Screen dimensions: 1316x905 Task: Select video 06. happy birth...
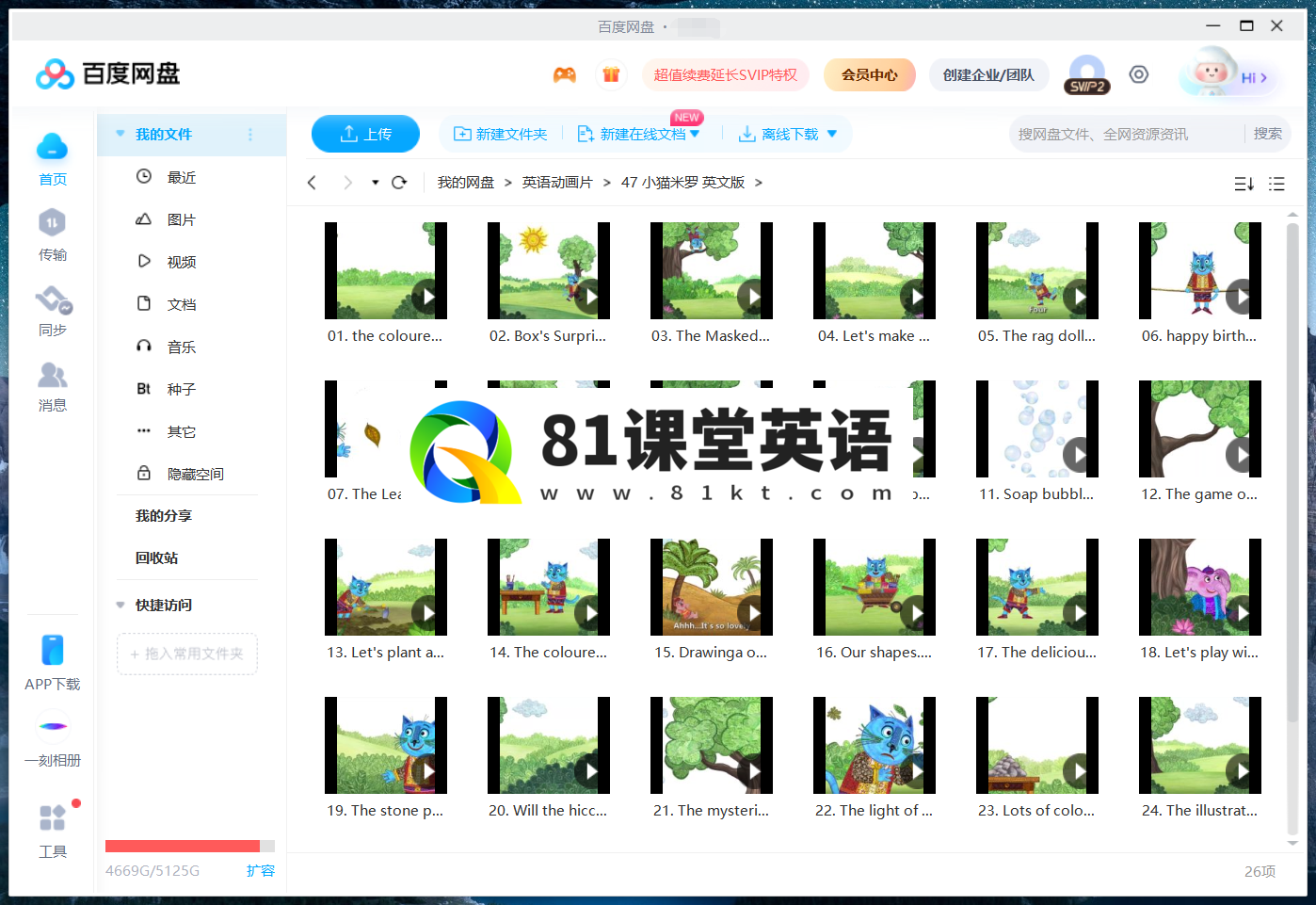click(x=1200, y=271)
